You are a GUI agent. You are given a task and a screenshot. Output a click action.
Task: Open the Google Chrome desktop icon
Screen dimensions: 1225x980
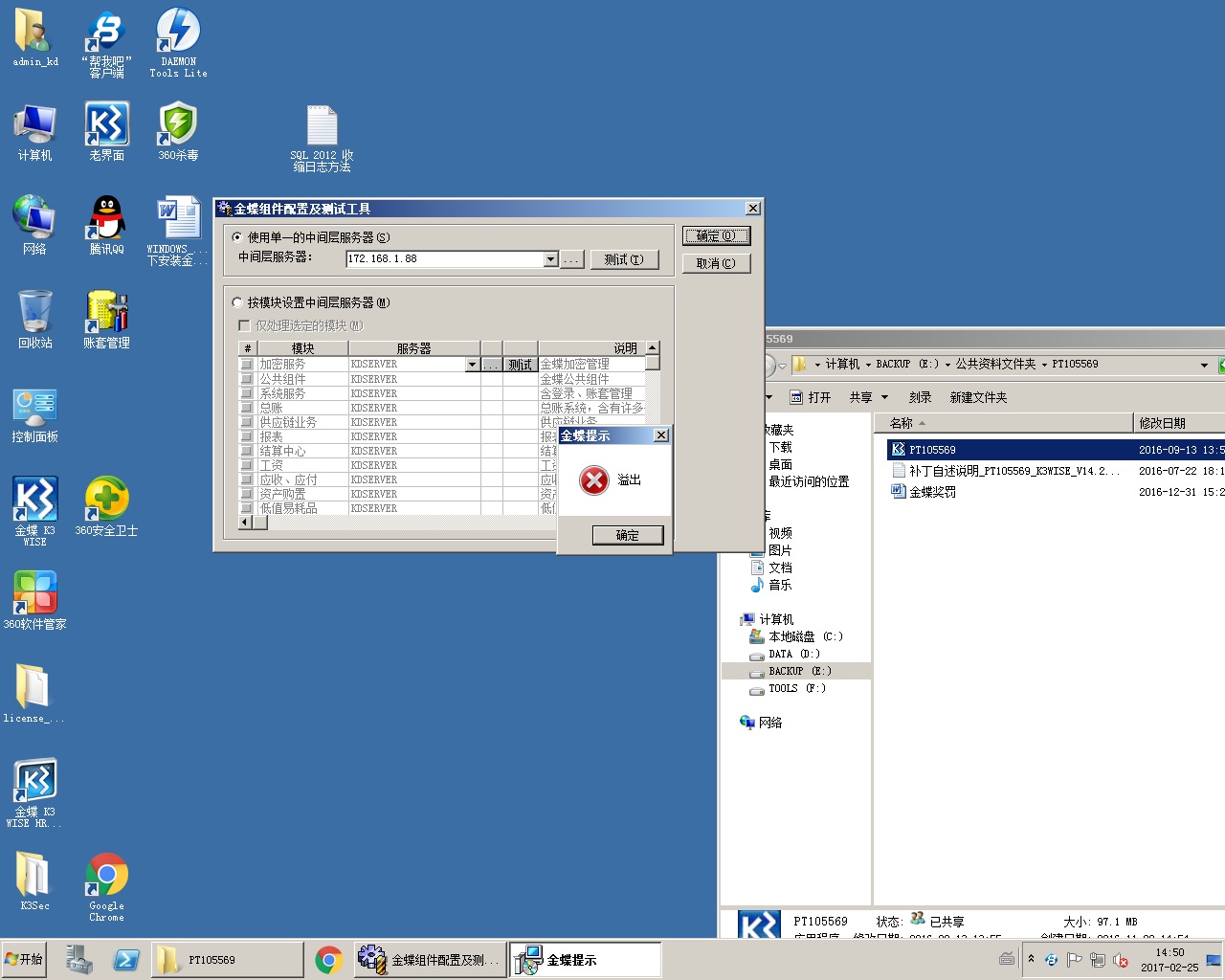pyautogui.click(x=106, y=887)
